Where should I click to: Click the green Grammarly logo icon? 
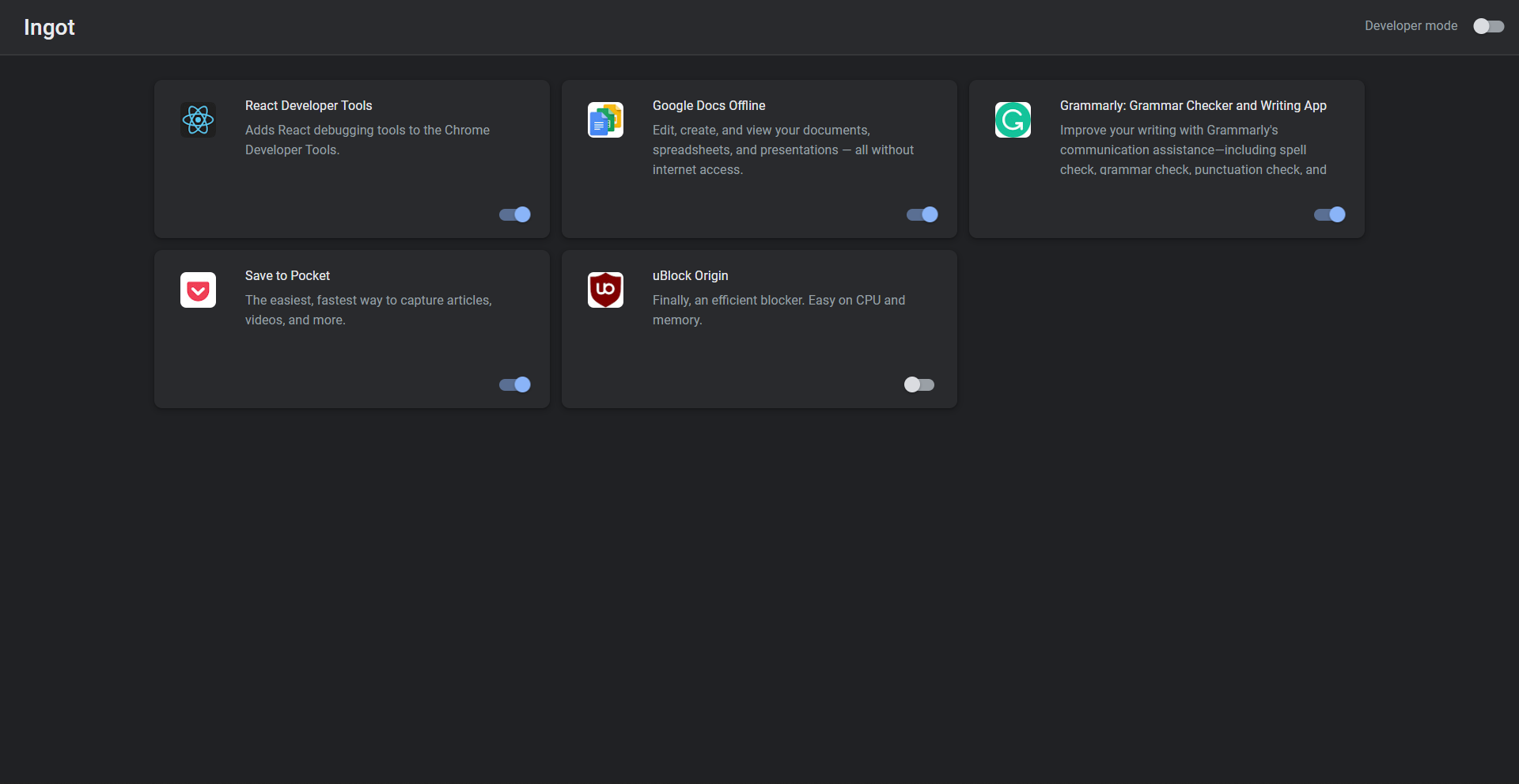pyautogui.click(x=1013, y=120)
